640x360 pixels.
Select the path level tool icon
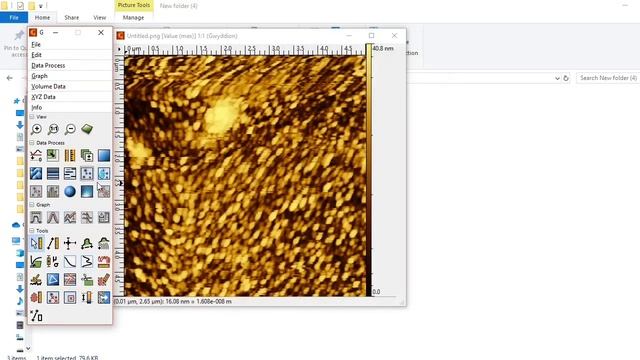36,280
